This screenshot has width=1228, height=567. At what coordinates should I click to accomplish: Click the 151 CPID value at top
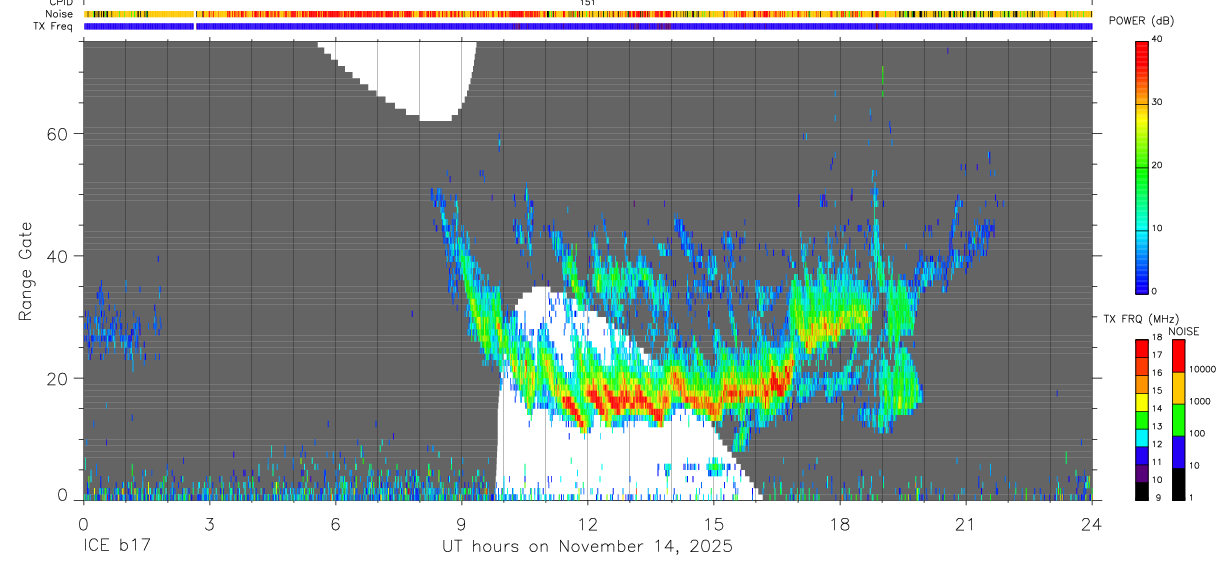(x=588, y=3)
